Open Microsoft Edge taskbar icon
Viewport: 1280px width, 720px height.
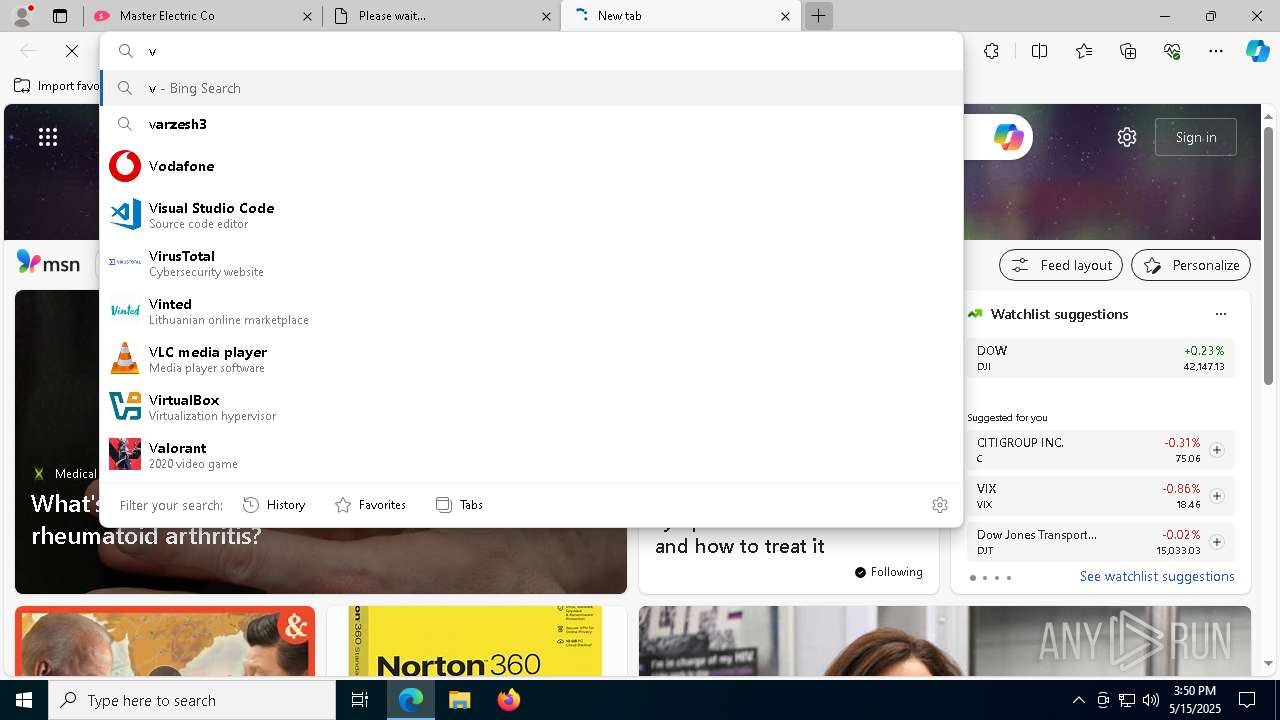411,700
